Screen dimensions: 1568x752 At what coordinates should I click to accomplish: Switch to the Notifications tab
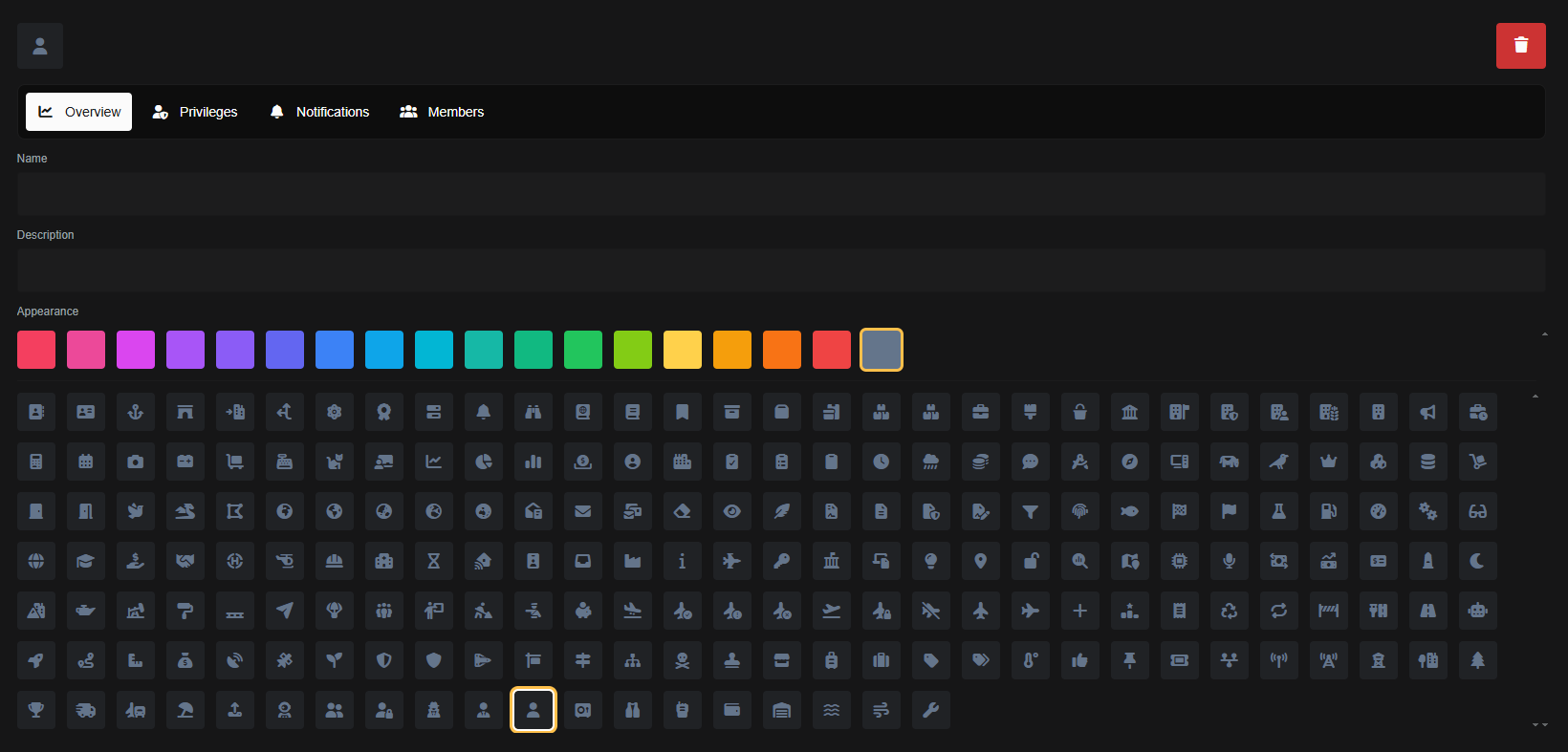coord(319,112)
